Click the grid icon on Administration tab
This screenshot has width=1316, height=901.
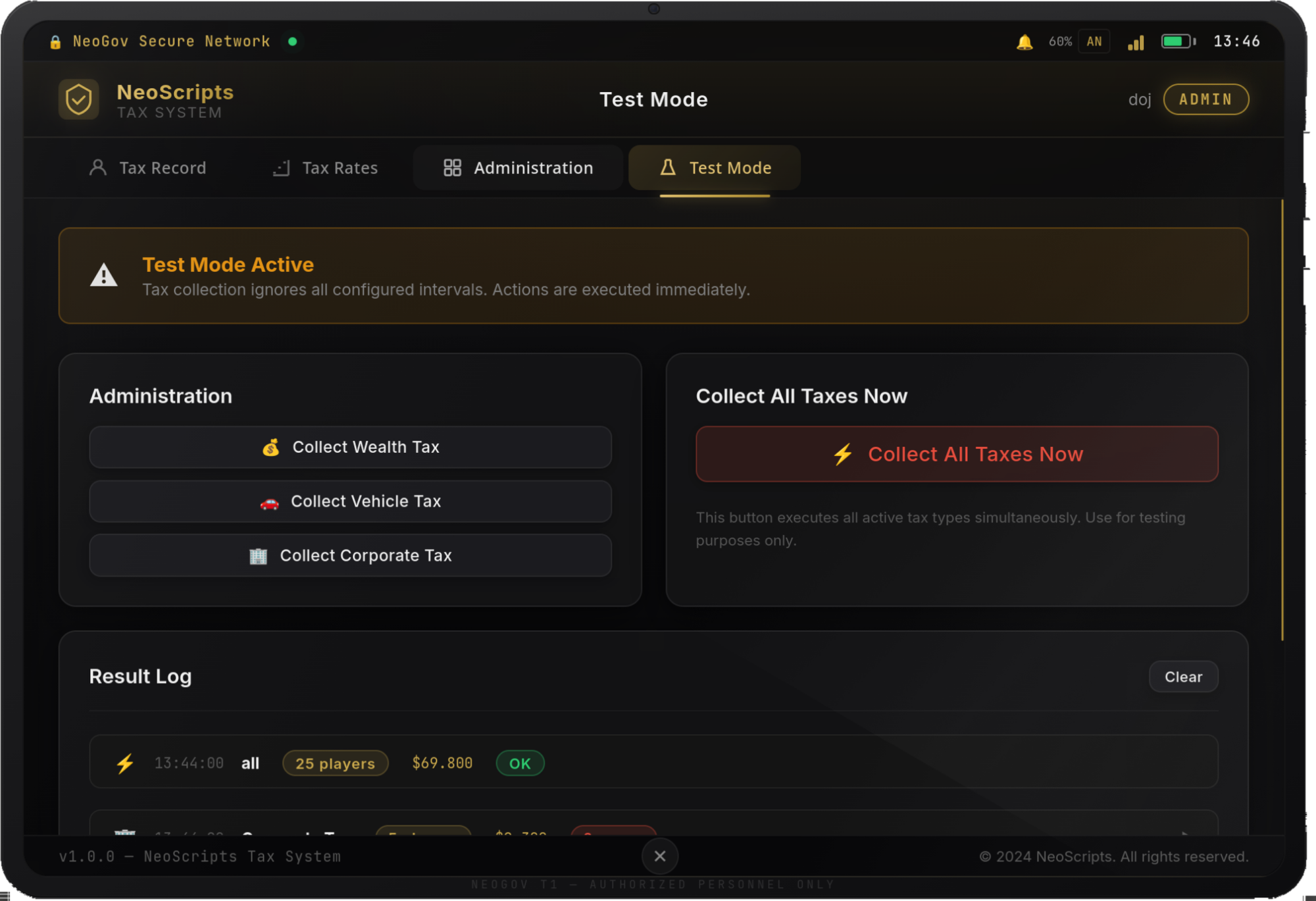click(453, 168)
